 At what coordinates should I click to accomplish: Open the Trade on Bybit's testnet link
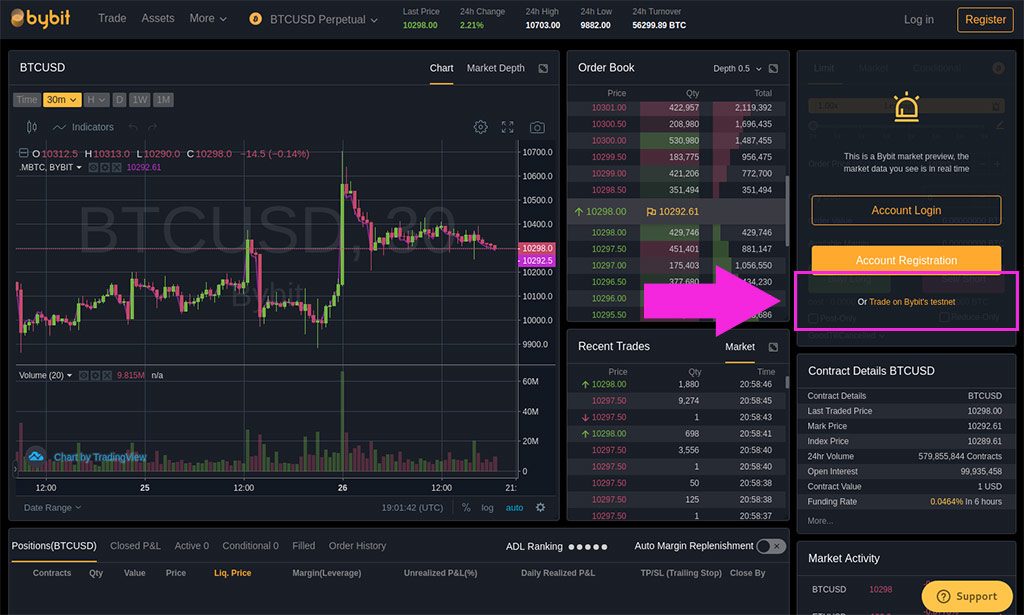coord(912,302)
